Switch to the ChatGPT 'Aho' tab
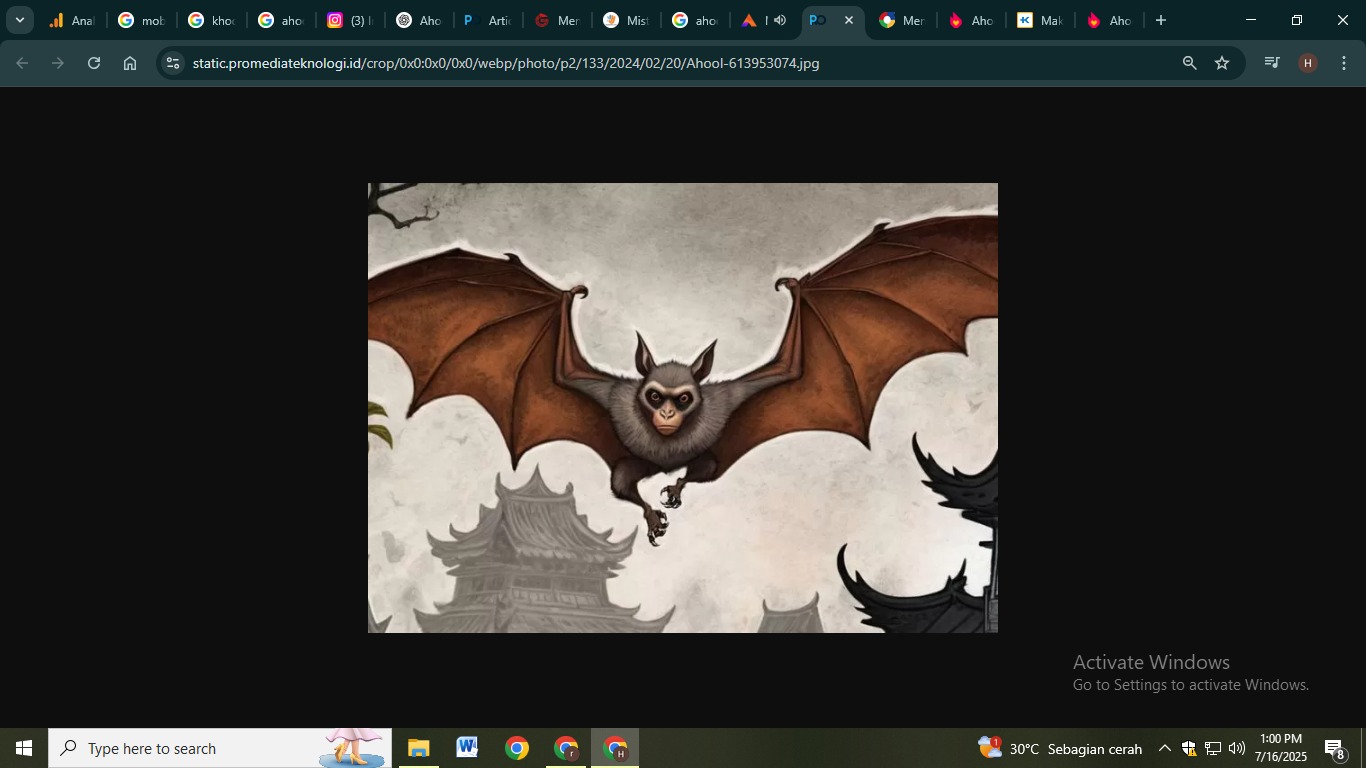 pos(420,20)
